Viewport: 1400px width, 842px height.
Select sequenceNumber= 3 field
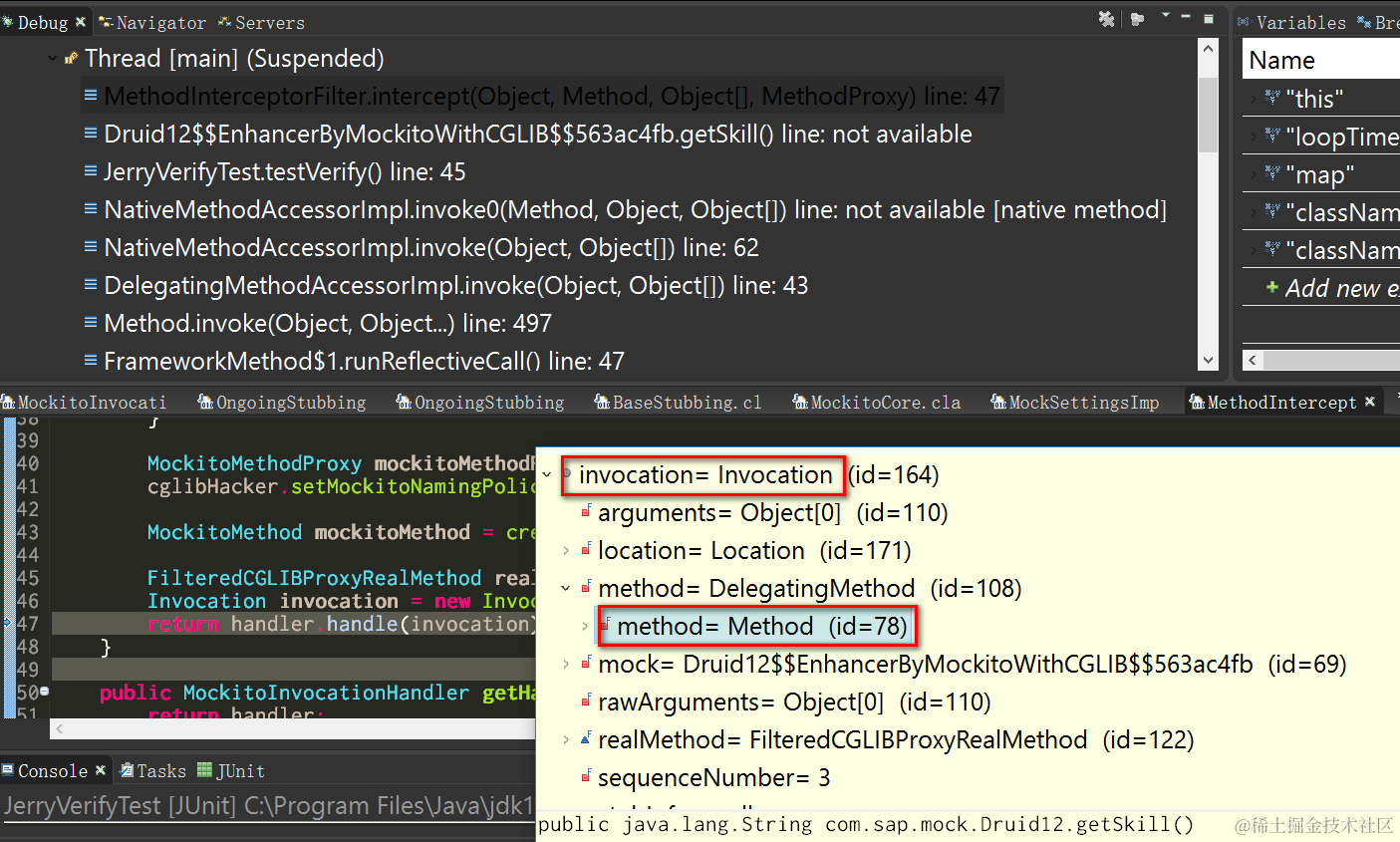click(x=713, y=778)
